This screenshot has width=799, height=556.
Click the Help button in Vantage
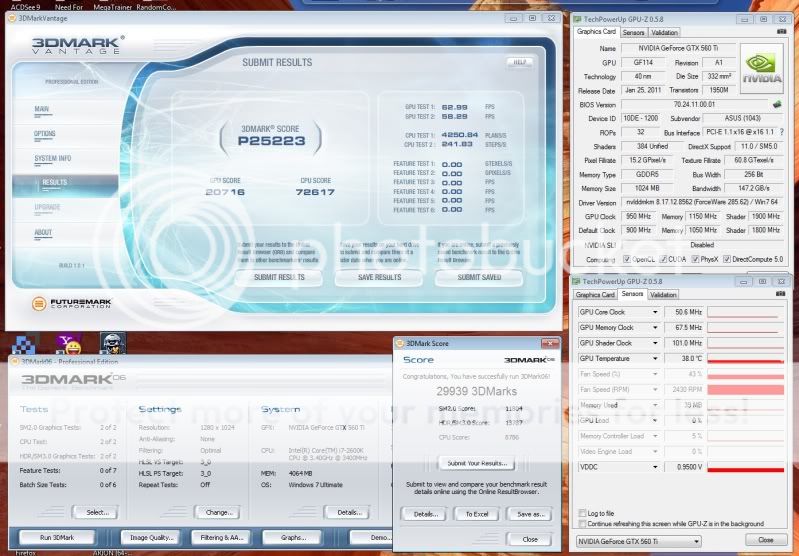coord(519,62)
